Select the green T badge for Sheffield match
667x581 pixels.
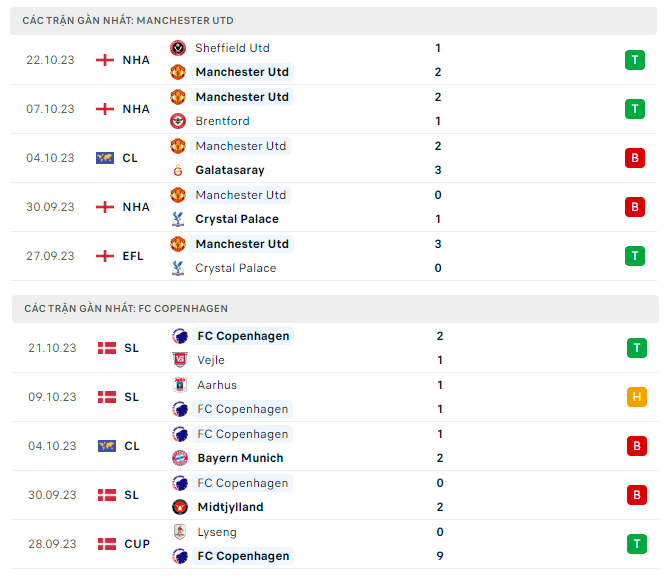(x=634, y=60)
